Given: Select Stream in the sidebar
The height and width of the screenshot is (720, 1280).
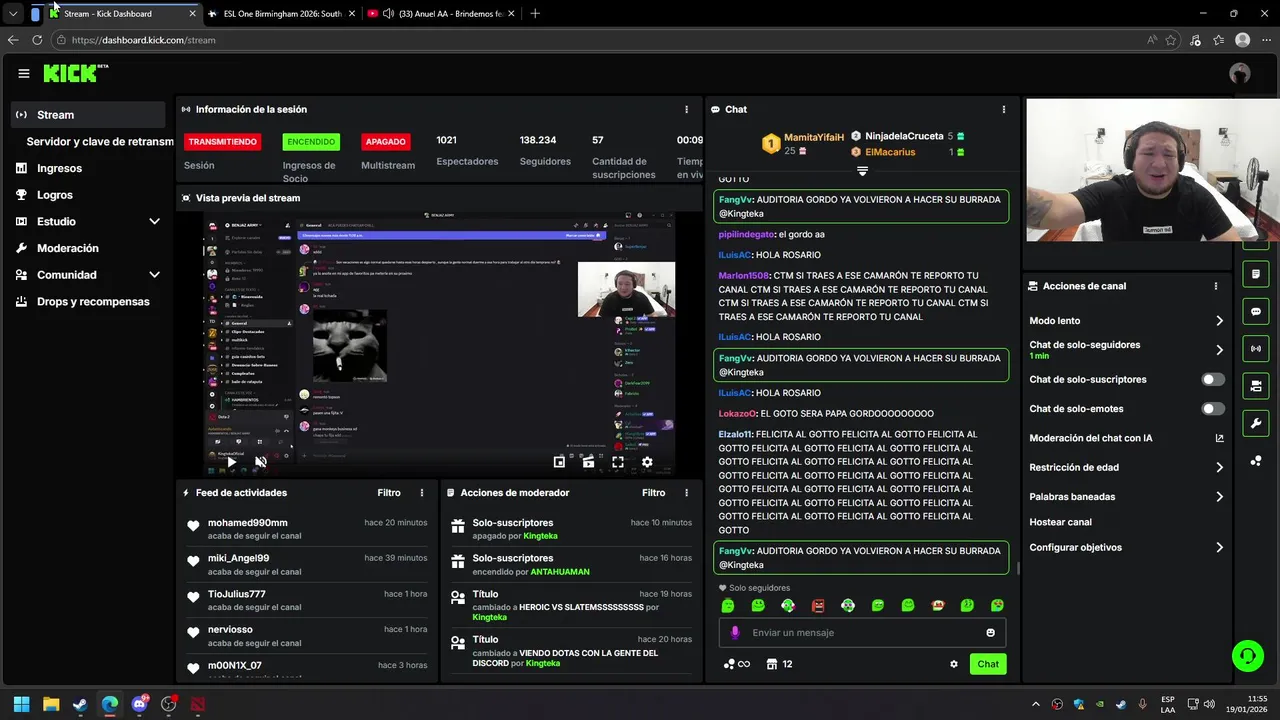Looking at the screenshot, I should tap(89, 115).
